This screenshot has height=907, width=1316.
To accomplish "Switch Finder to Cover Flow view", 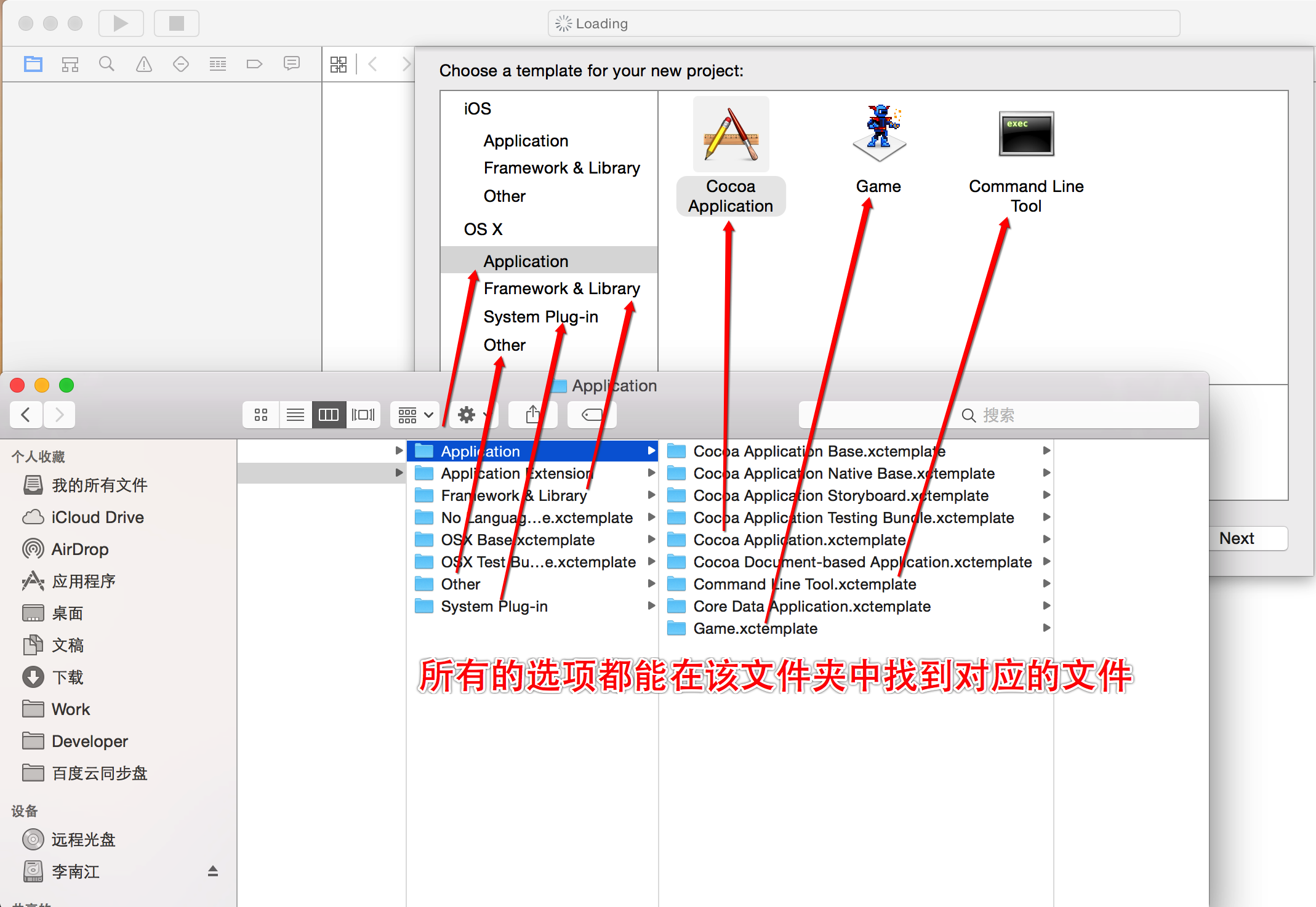I will click(x=363, y=415).
